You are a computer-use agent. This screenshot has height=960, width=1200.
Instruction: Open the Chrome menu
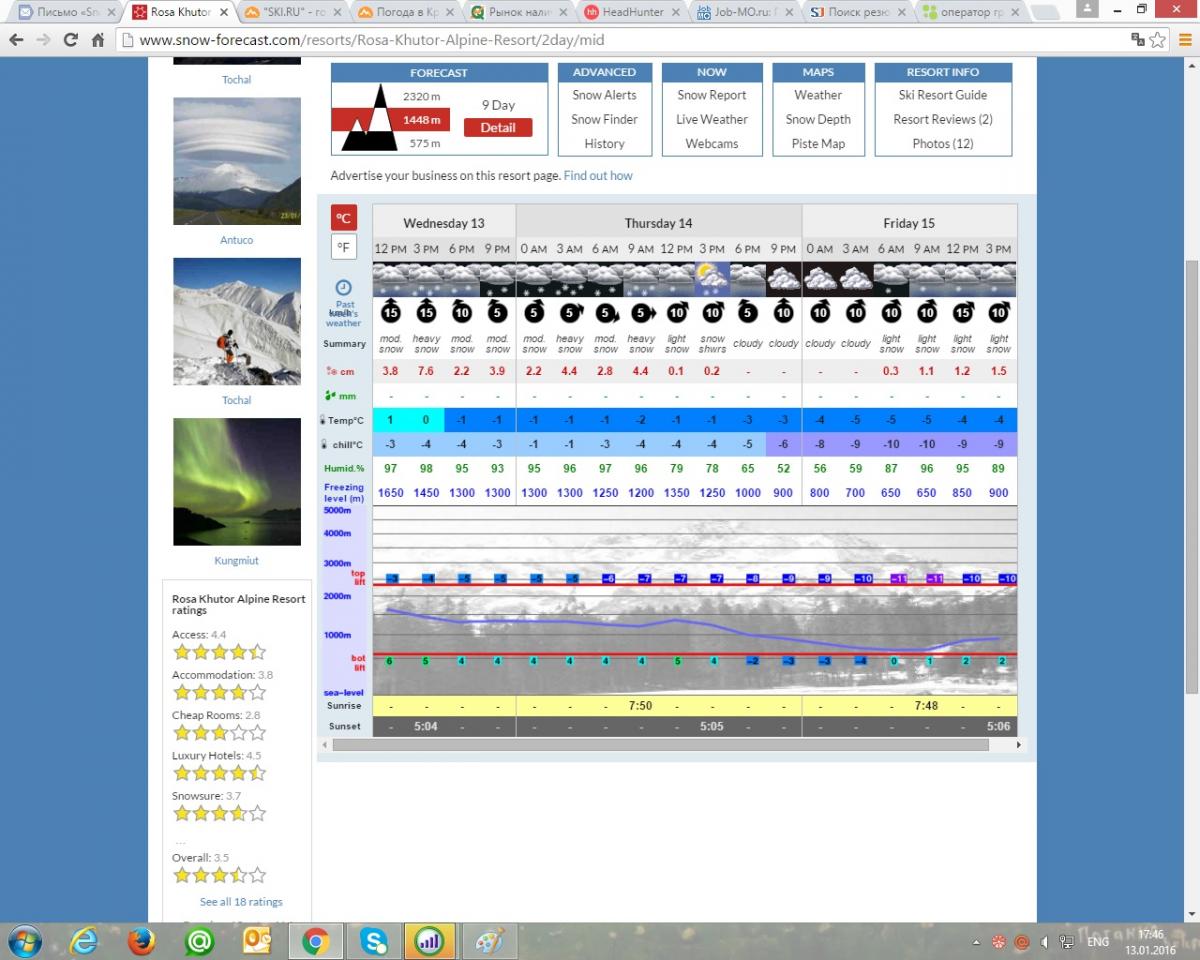click(x=1185, y=40)
